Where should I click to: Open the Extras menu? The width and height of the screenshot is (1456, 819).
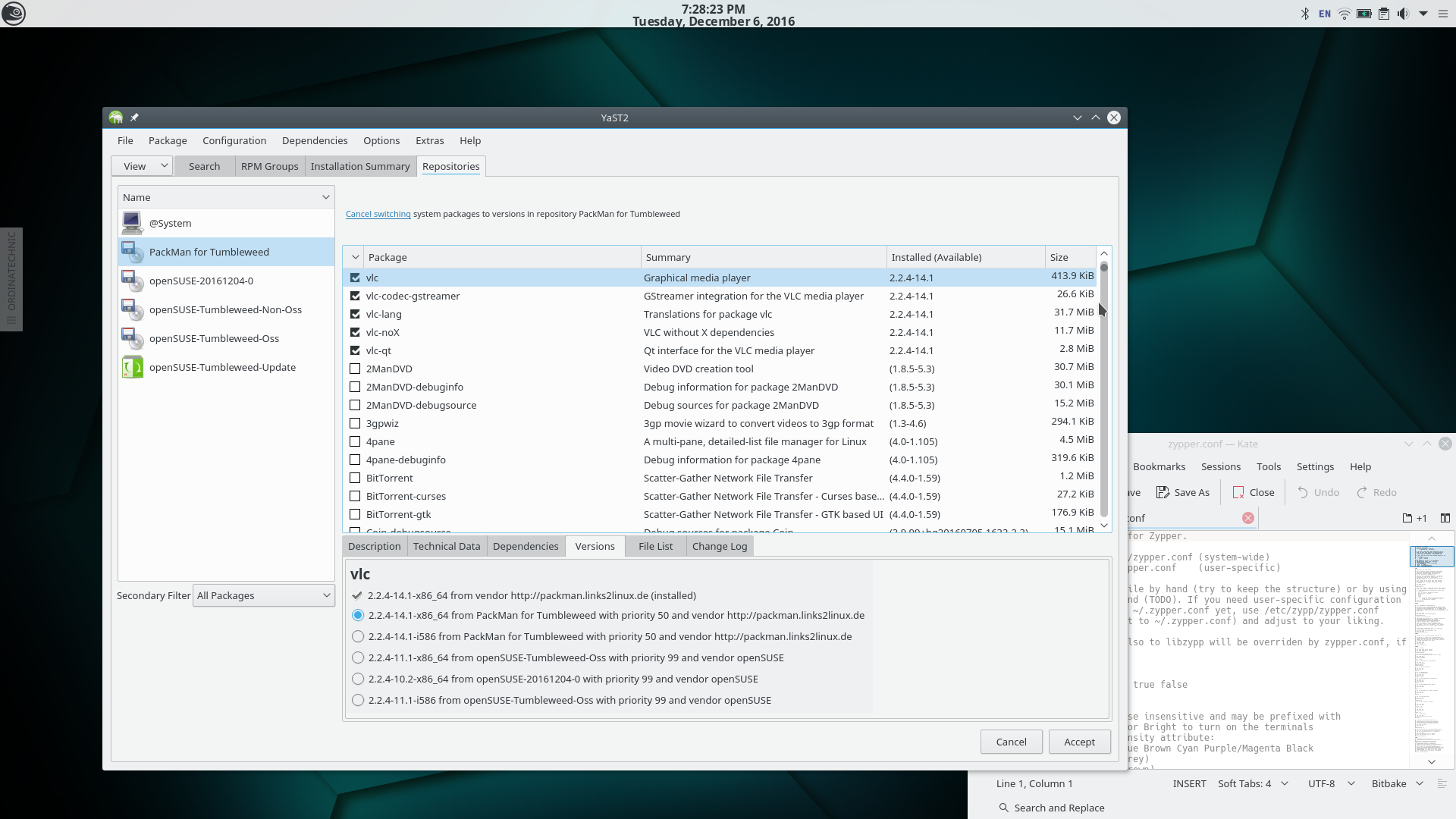click(430, 140)
